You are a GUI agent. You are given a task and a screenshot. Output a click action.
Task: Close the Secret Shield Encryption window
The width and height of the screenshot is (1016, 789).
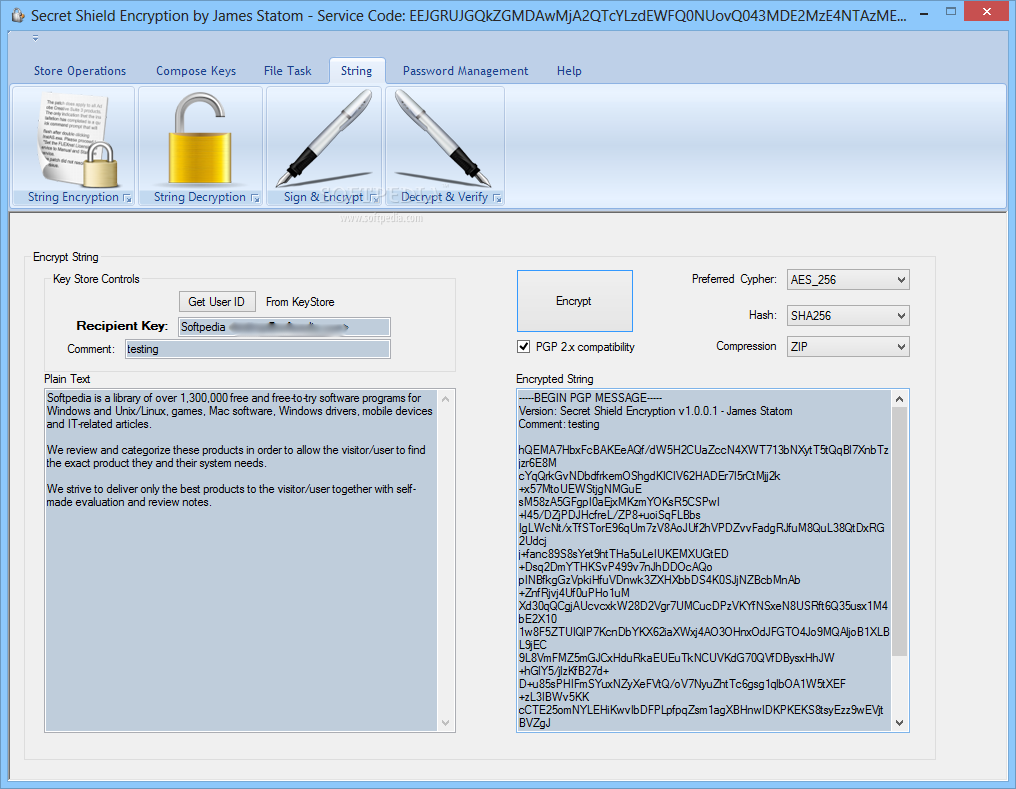point(986,12)
